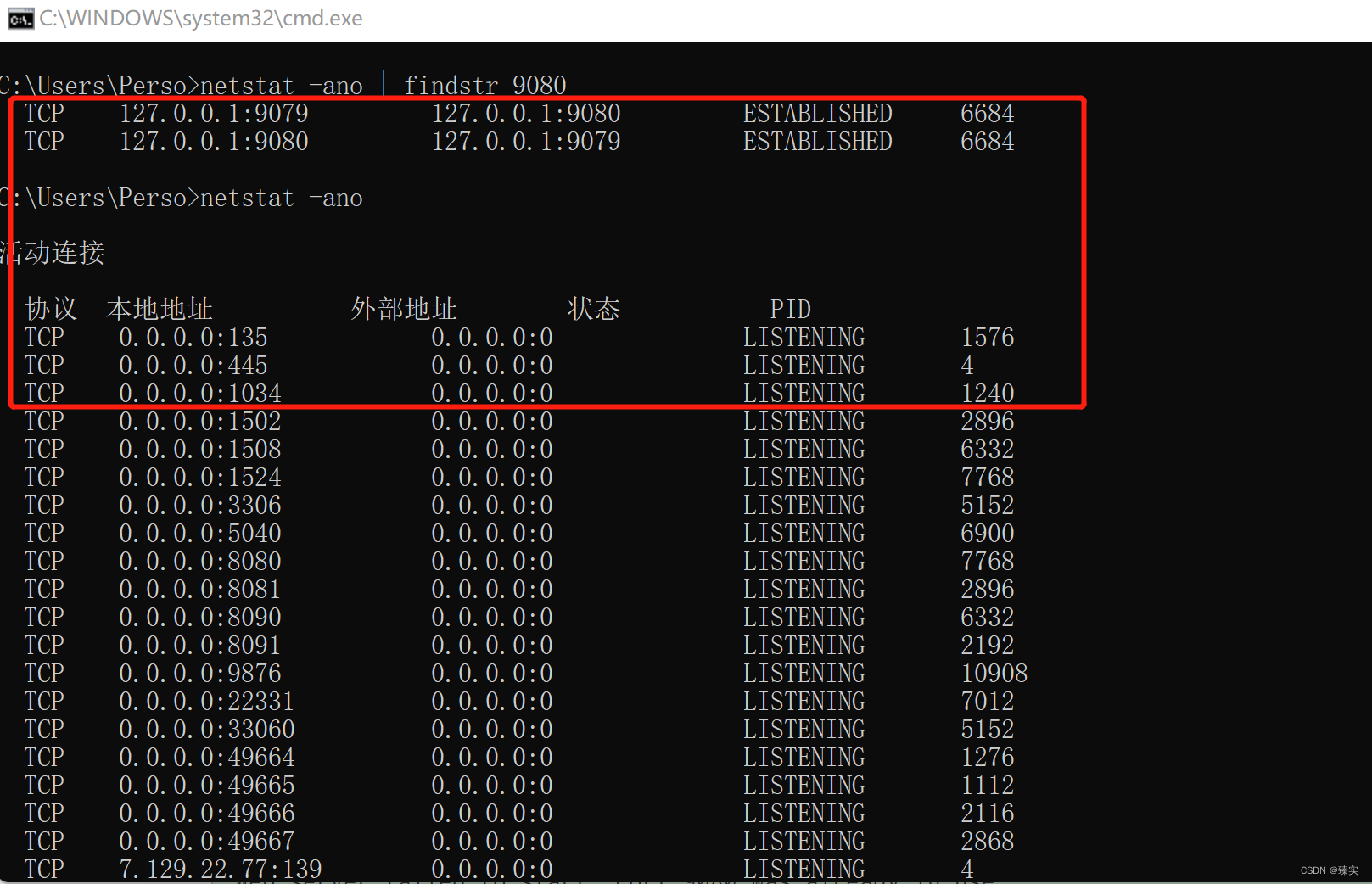Select local address 0.0.0.0:445

[x=193, y=366]
